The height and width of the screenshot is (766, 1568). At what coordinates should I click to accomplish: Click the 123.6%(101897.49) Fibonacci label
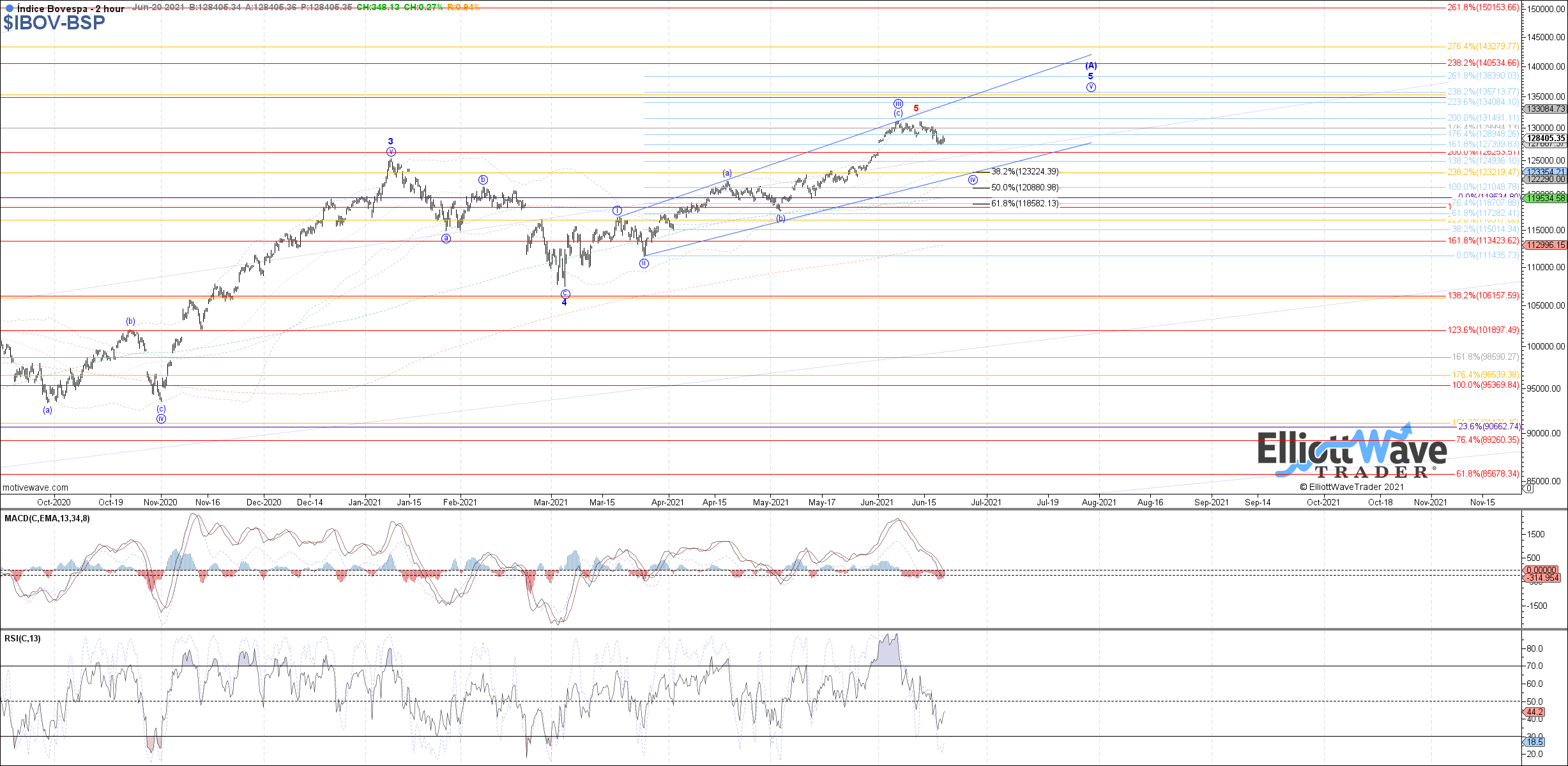[x=1483, y=330]
